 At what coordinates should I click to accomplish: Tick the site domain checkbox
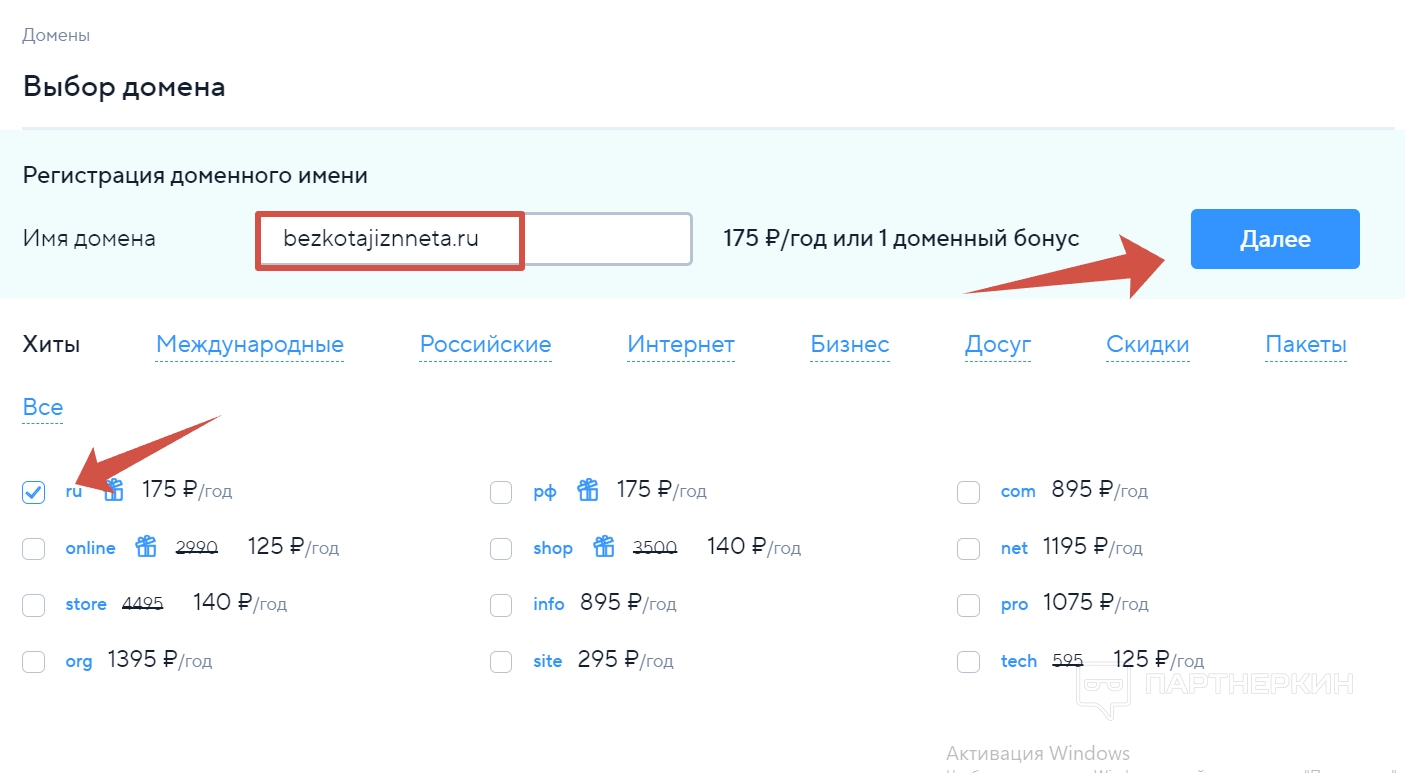tap(501, 662)
